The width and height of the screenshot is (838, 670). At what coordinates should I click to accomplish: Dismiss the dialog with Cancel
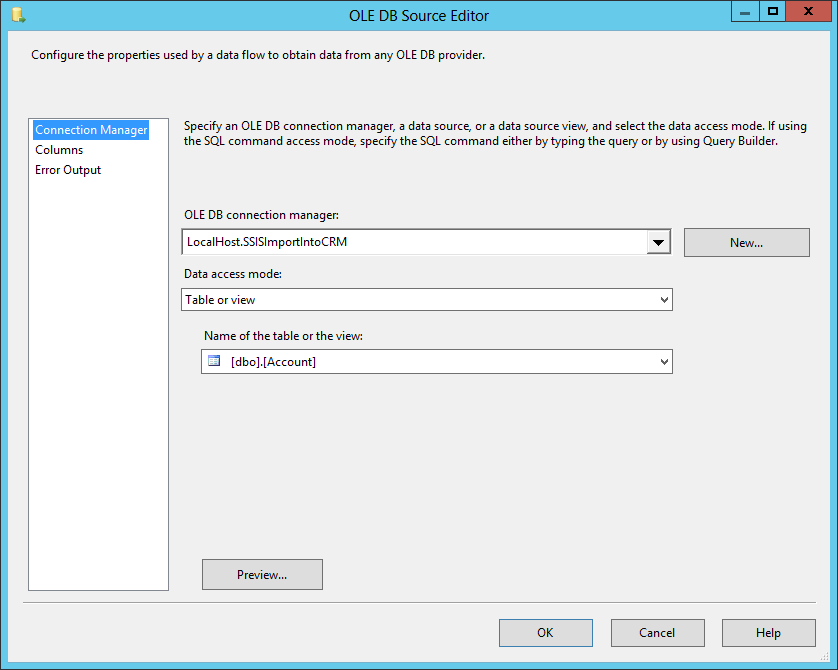(657, 632)
